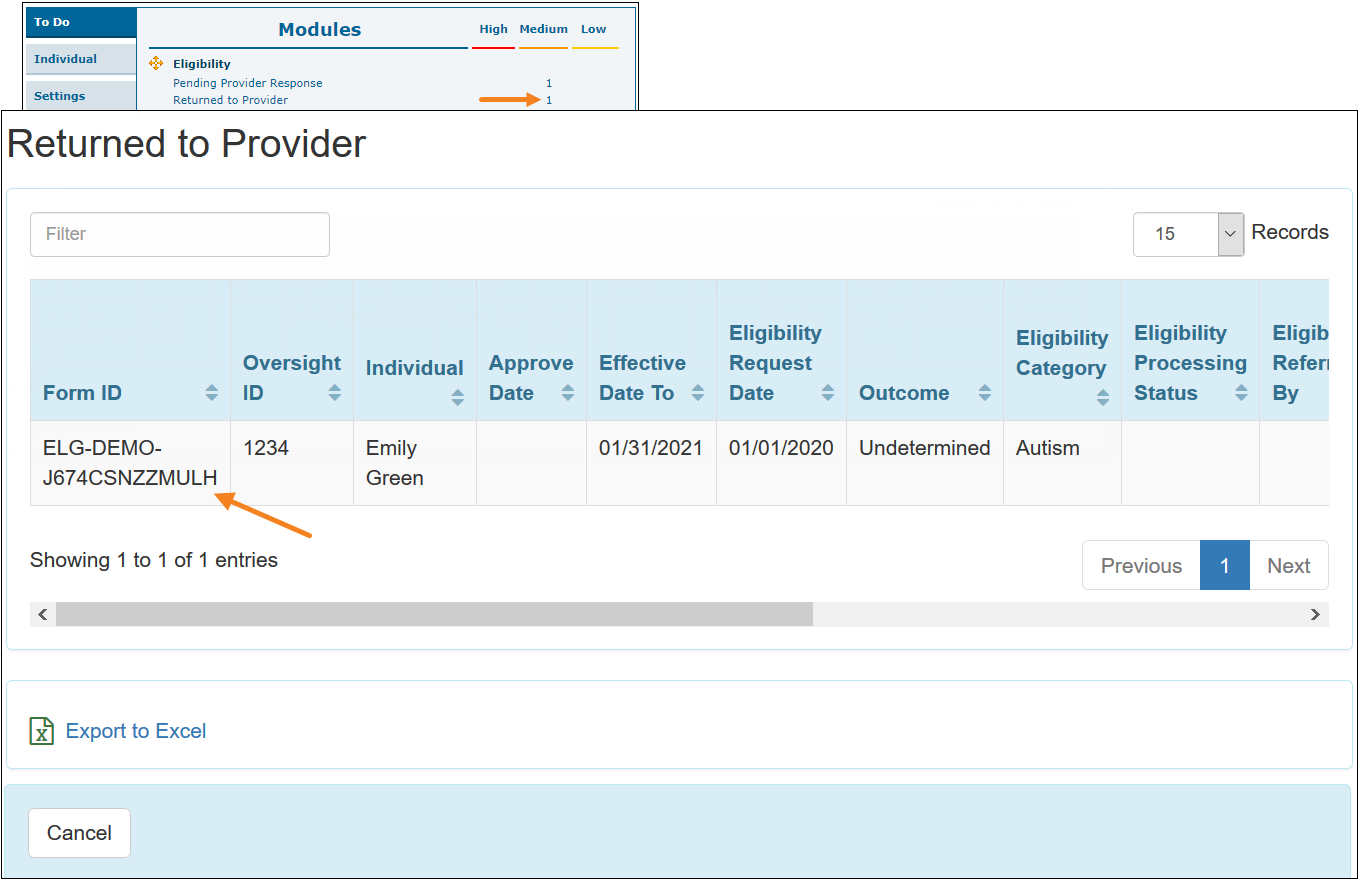Click the orange Eligibility module icon
This screenshot has width=1362, height=881.
pos(156,63)
